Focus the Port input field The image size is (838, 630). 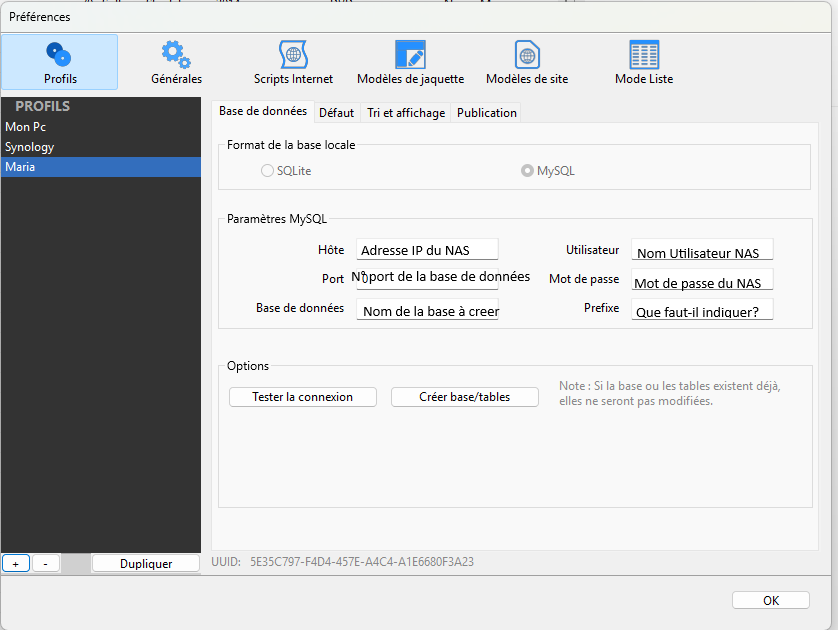(428, 278)
